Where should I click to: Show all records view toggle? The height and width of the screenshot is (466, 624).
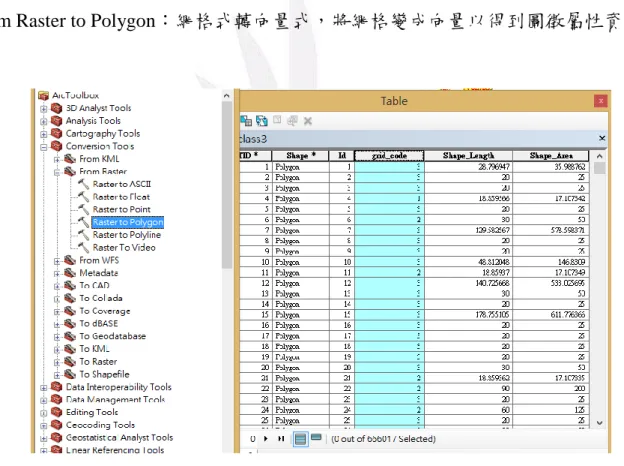pyautogui.click(x=300, y=439)
